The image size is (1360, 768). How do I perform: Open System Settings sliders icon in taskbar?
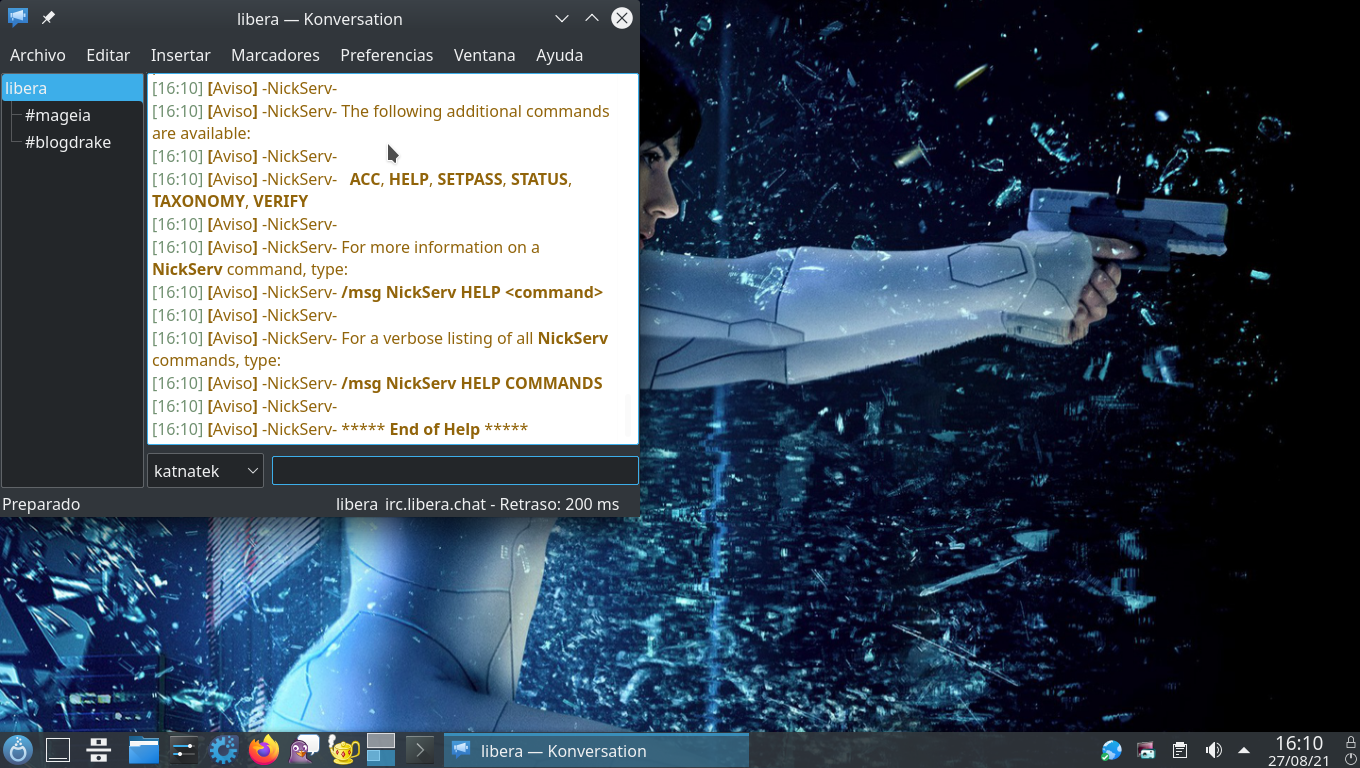tap(184, 750)
